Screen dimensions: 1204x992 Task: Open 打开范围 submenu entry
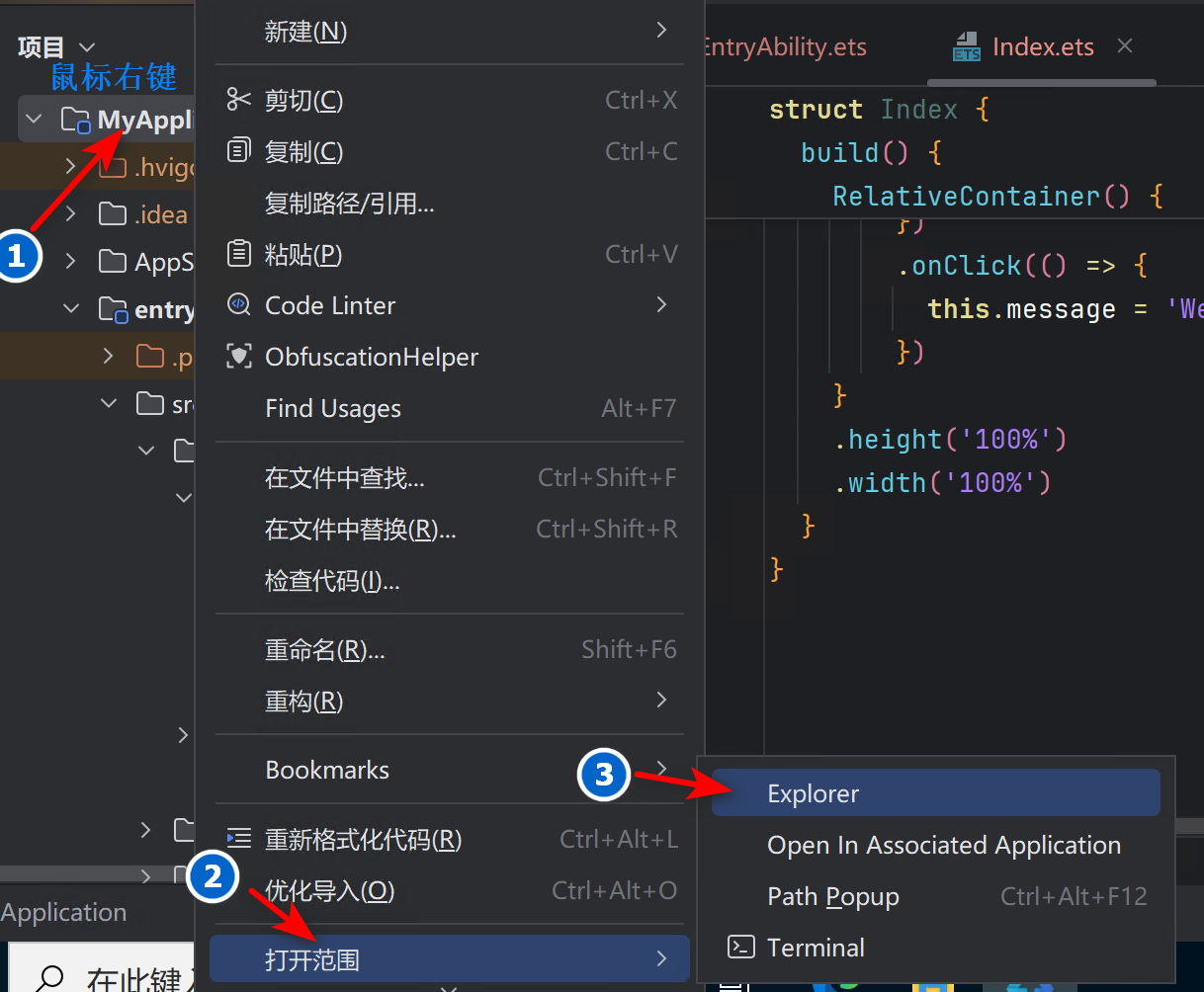pos(449,959)
